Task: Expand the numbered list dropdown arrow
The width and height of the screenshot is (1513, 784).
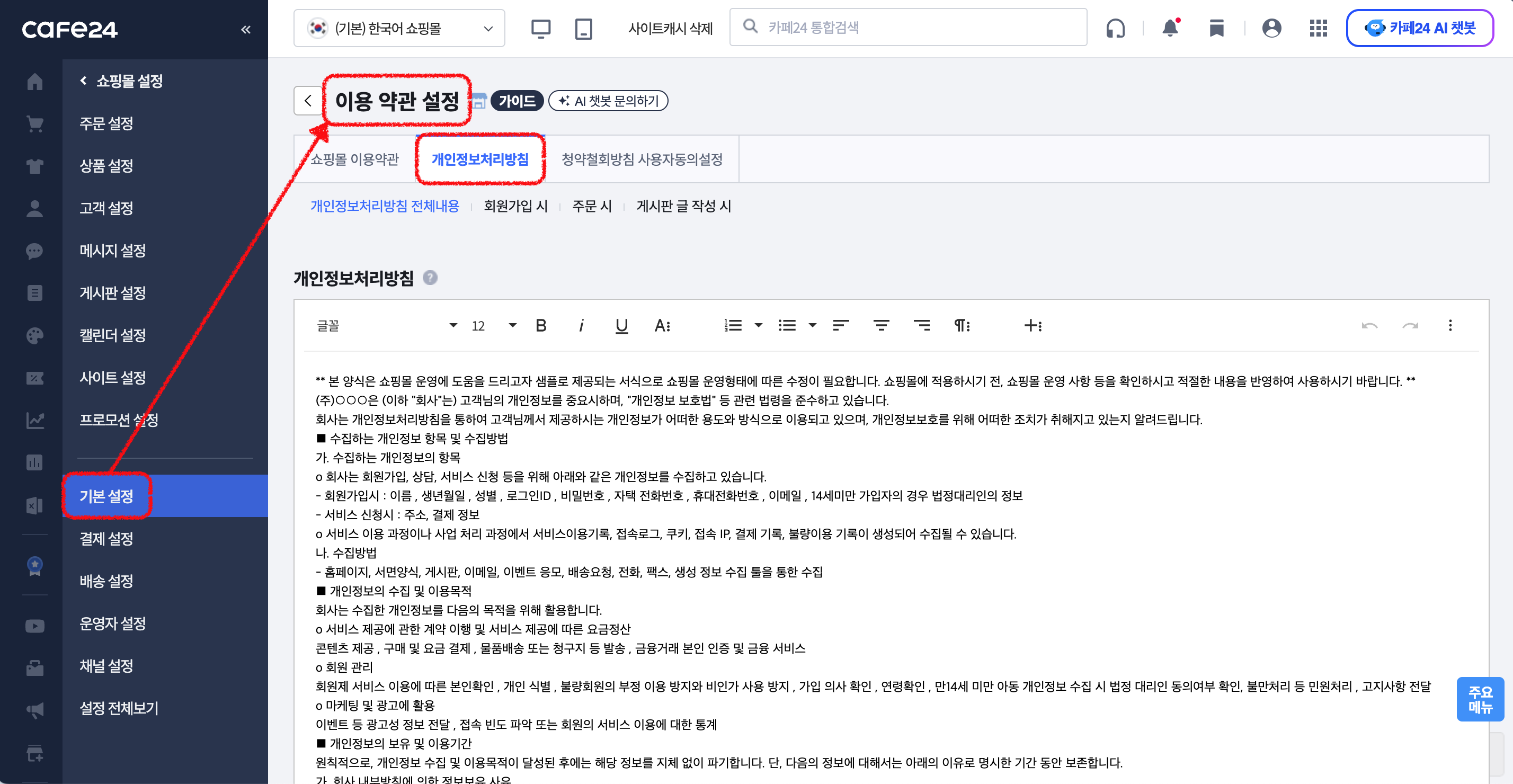Action: click(x=758, y=325)
